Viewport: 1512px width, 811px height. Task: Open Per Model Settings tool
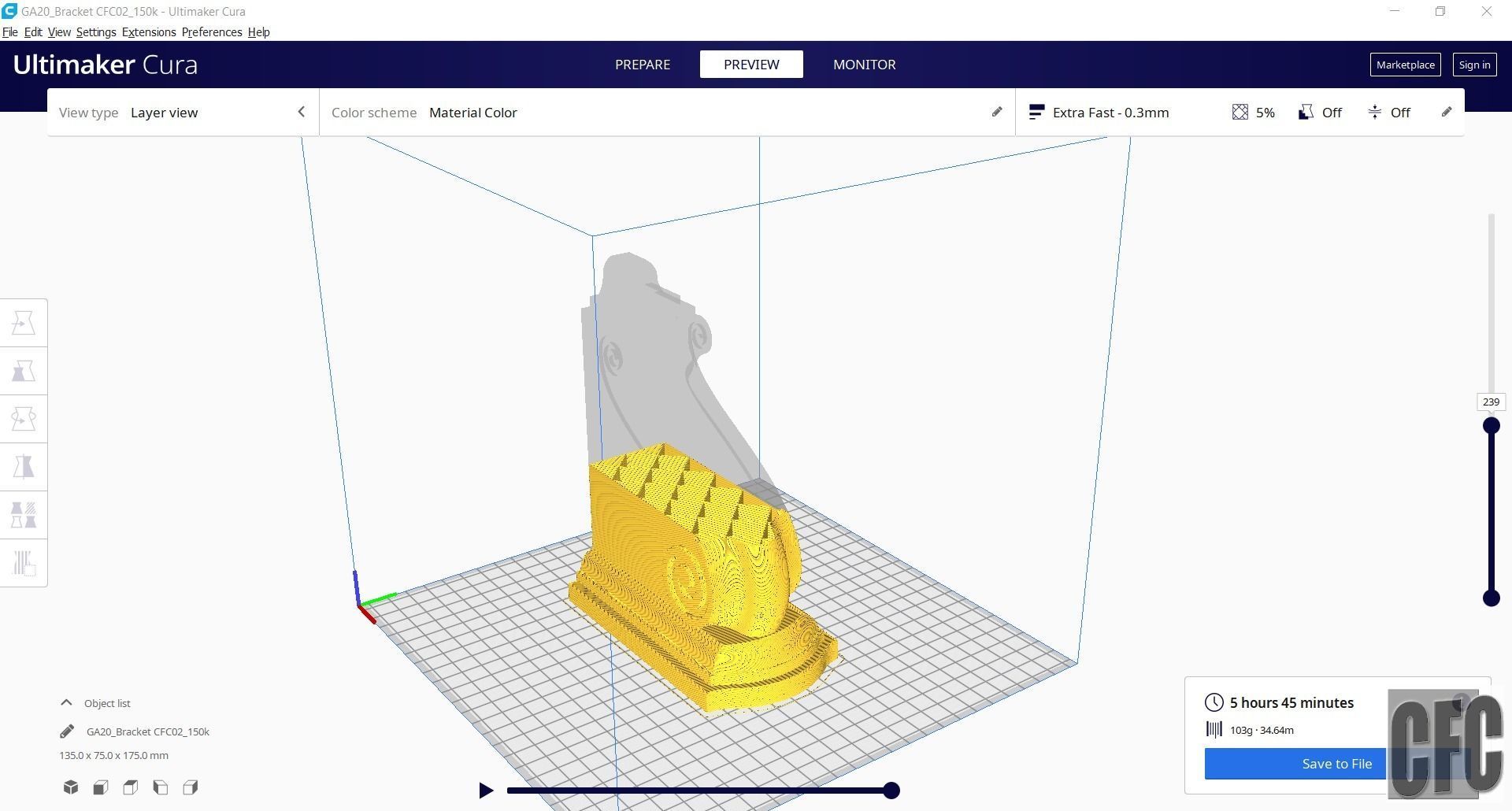pos(24,515)
